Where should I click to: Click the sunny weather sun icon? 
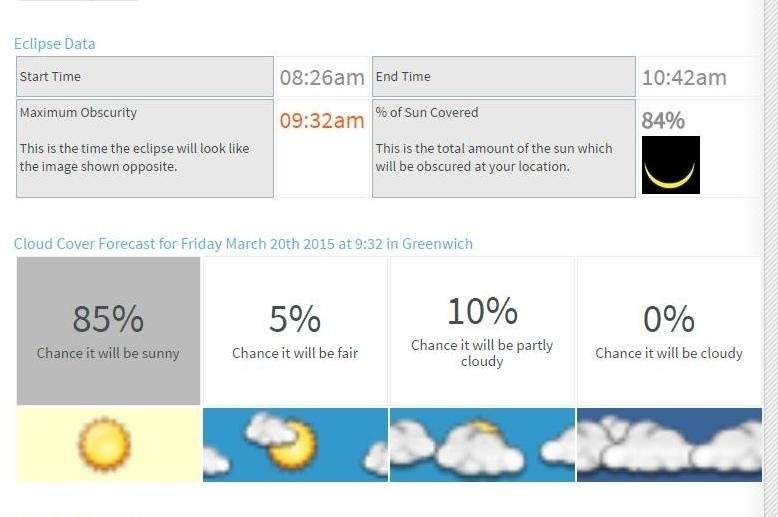coord(105,445)
